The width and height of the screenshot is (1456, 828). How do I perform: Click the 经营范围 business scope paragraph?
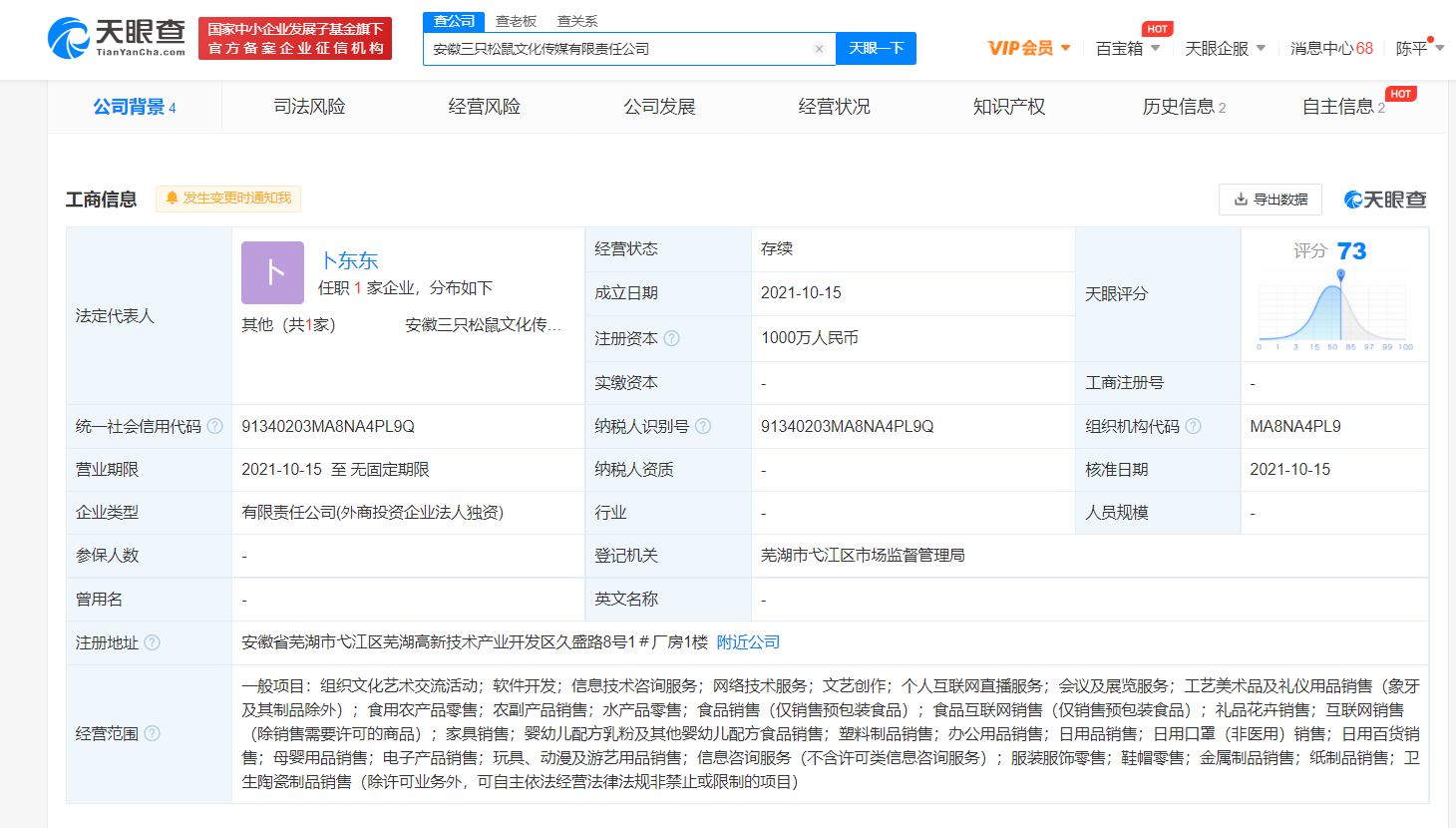(831, 733)
